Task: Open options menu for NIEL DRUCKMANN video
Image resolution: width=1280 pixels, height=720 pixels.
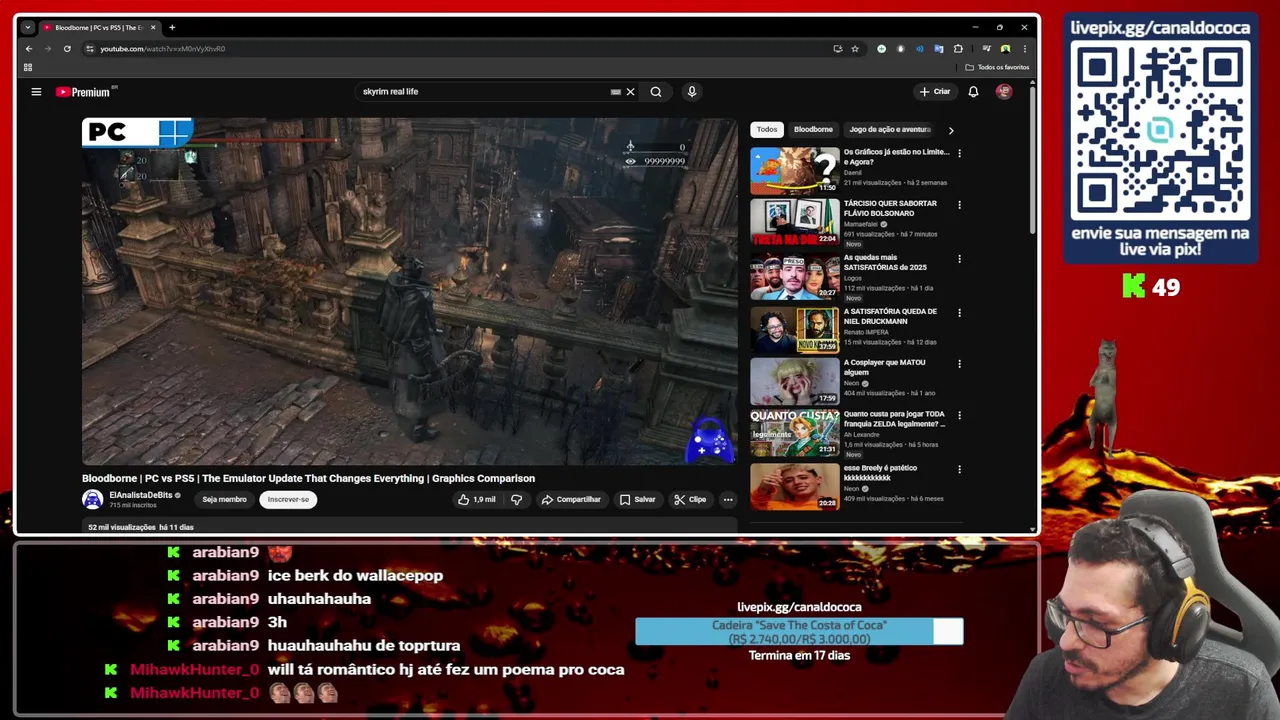Action: (959, 312)
